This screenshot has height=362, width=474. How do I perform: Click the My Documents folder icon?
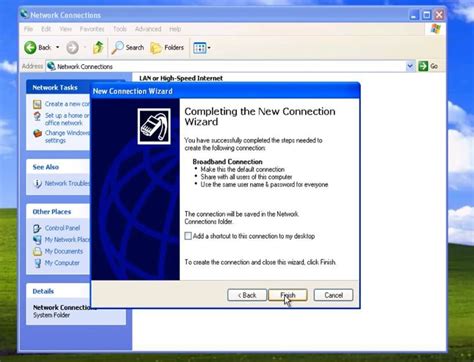point(37,251)
